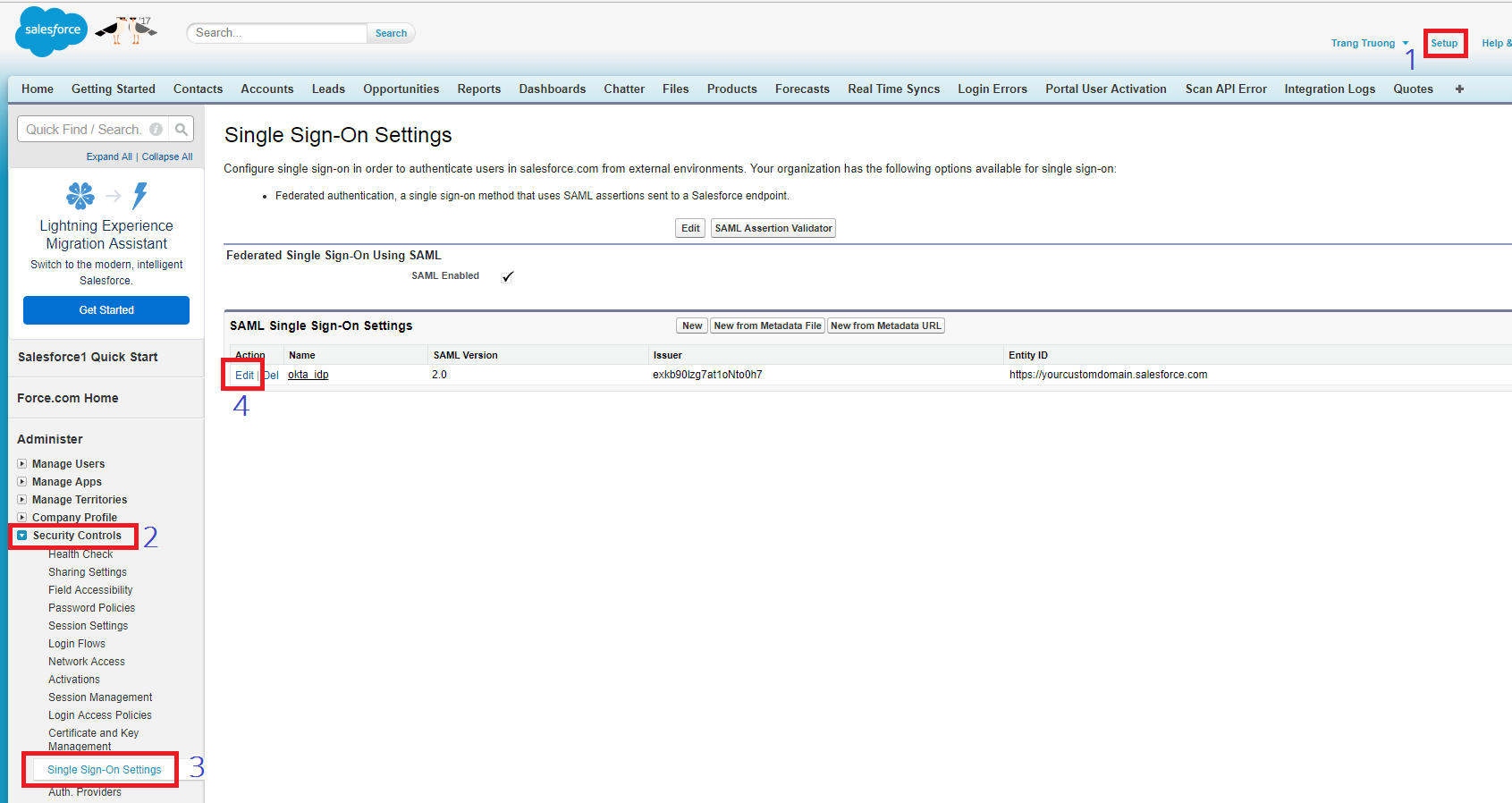Click the blue lightning bolt icon
The image size is (1512, 803).
(x=139, y=195)
